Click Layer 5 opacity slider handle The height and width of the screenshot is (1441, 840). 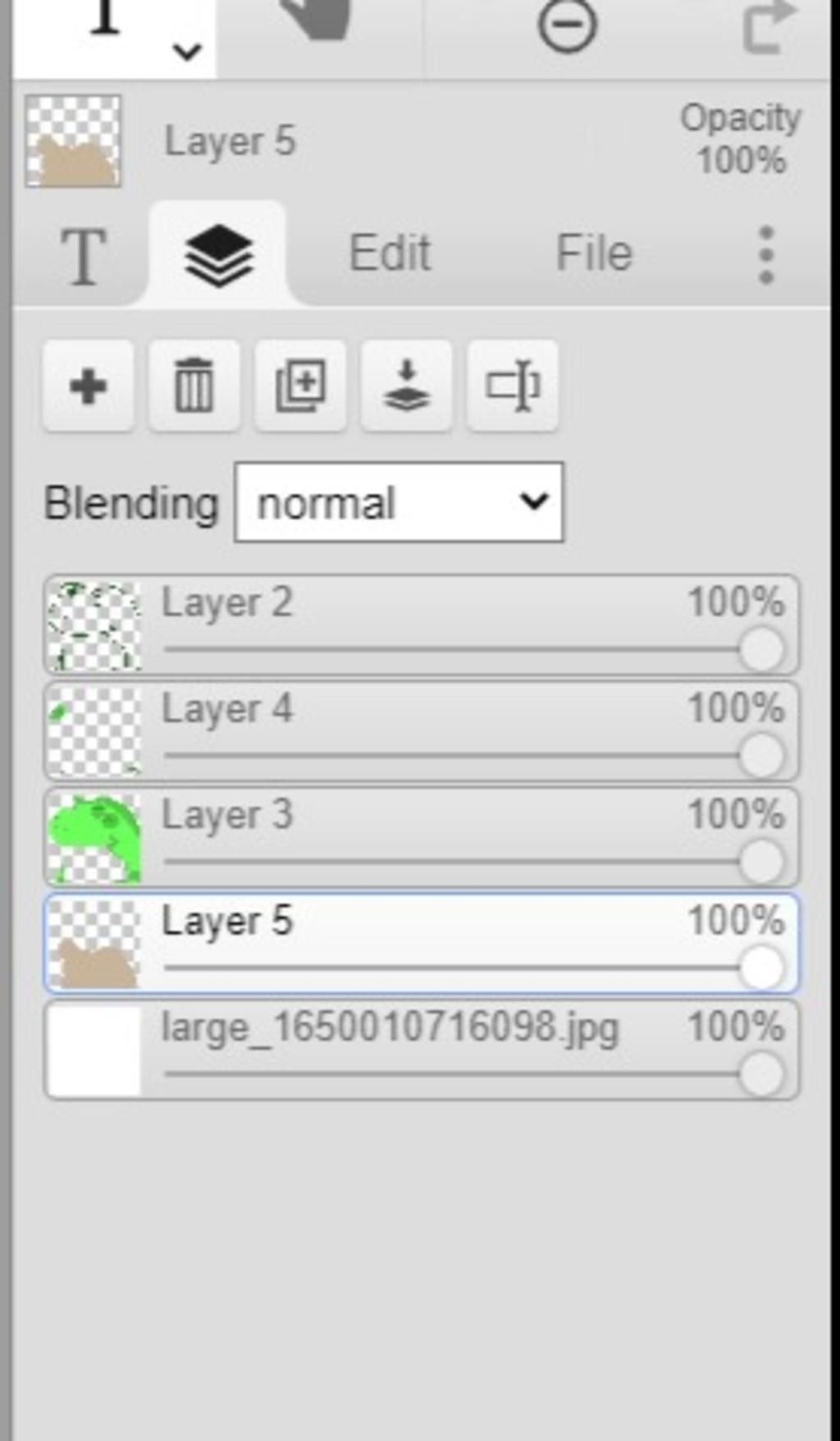click(760, 968)
